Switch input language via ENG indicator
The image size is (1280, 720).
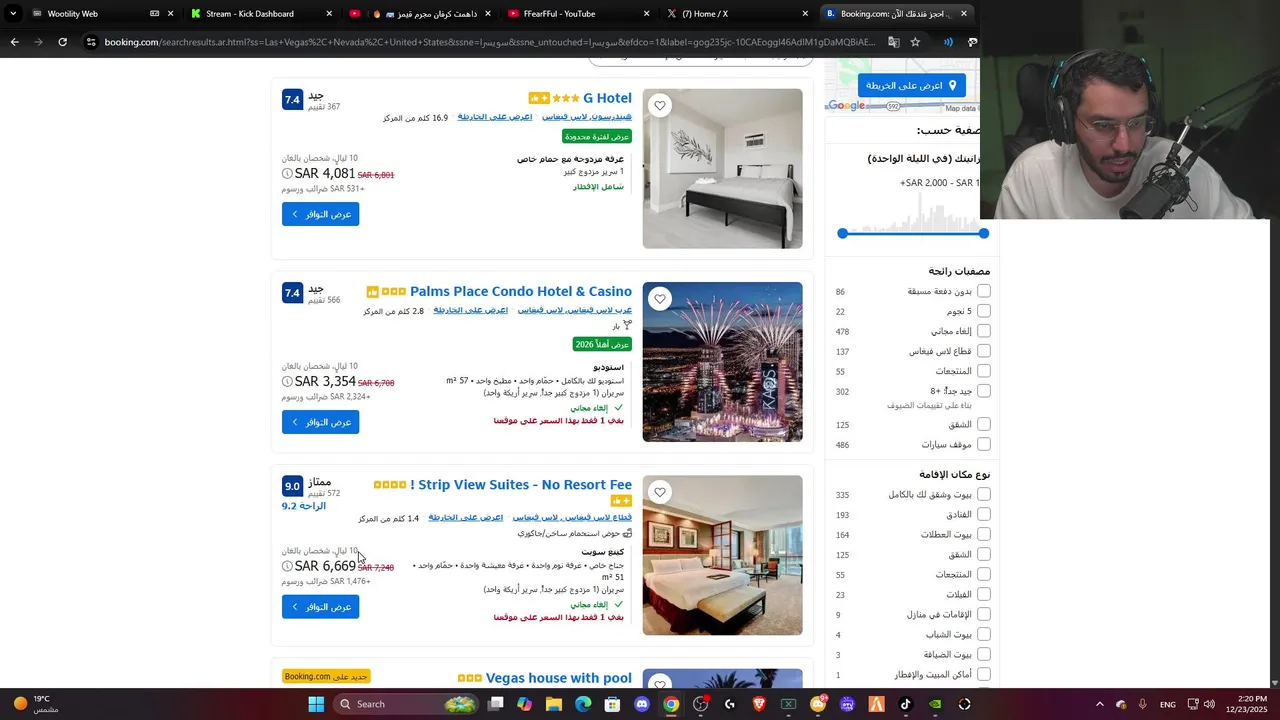click(1168, 704)
